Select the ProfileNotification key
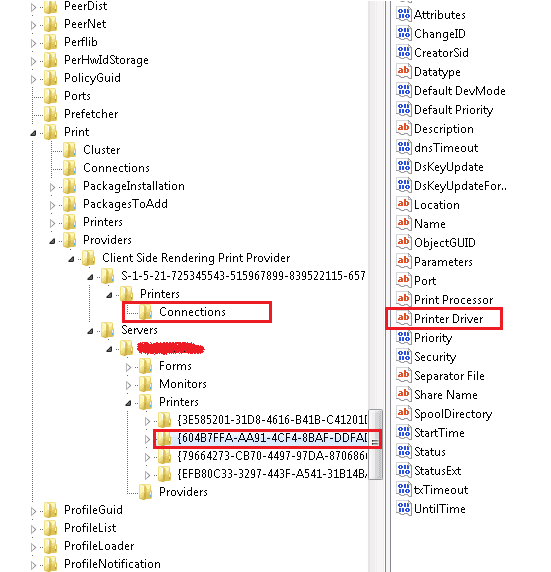This screenshot has height=572, width=551. coord(112,563)
